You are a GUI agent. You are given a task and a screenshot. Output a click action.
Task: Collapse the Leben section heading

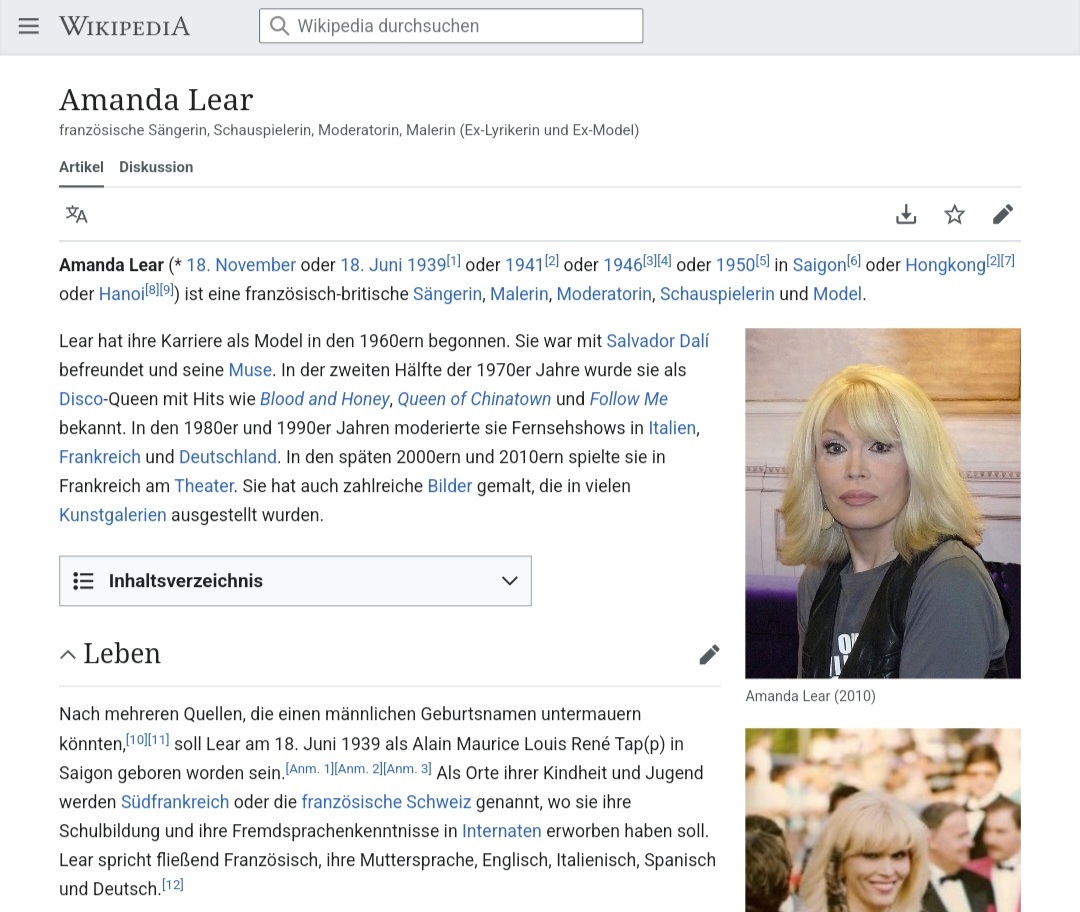coord(68,655)
